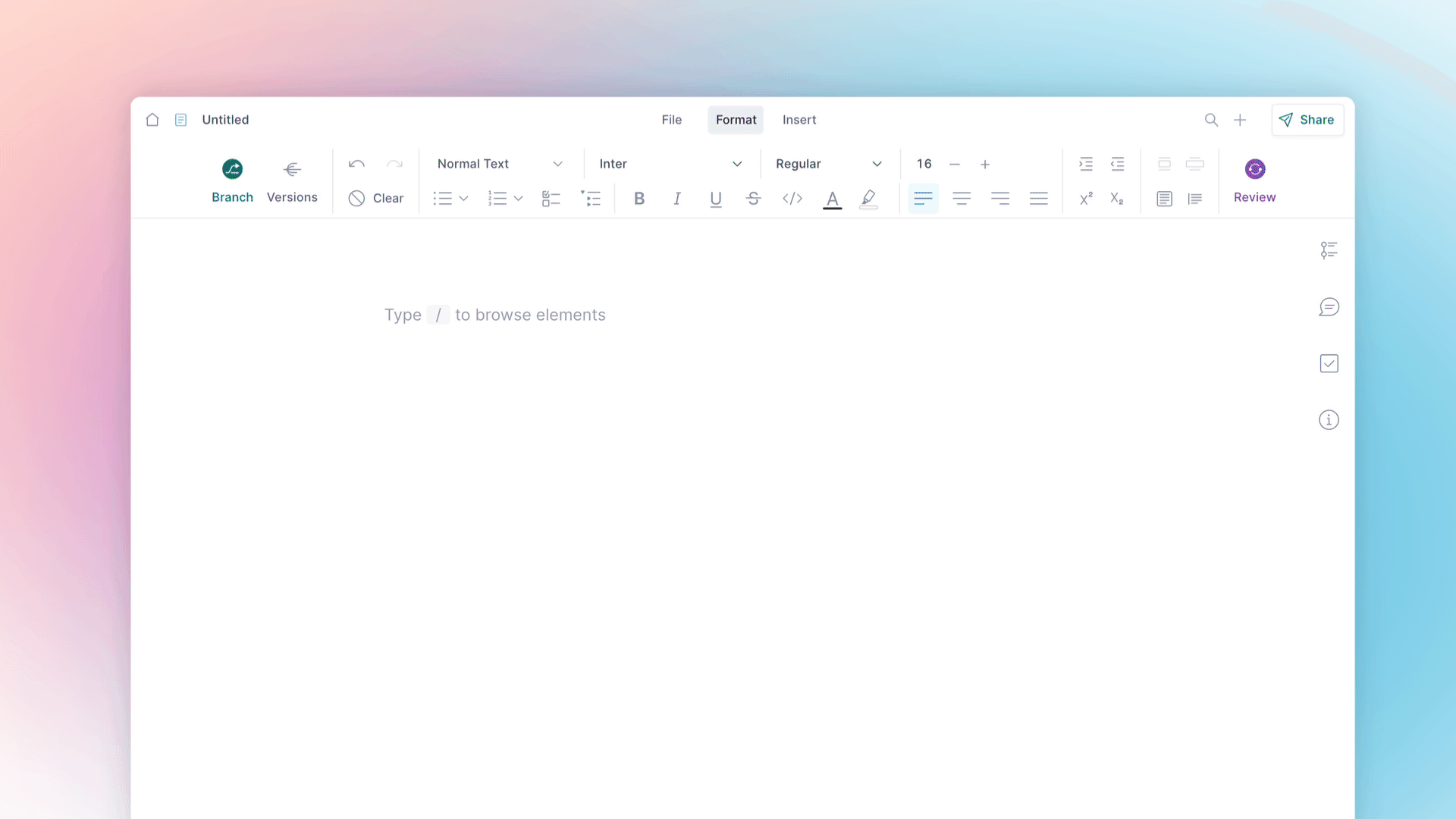Toggle bold formatting
Image resolution: width=1456 pixels, height=819 pixels.
tap(639, 198)
